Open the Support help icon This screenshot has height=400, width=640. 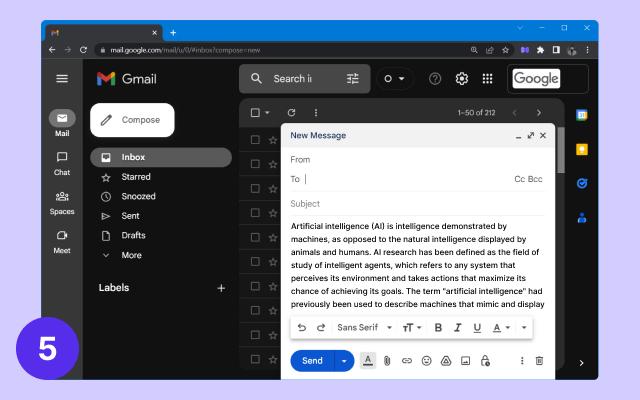(x=435, y=78)
